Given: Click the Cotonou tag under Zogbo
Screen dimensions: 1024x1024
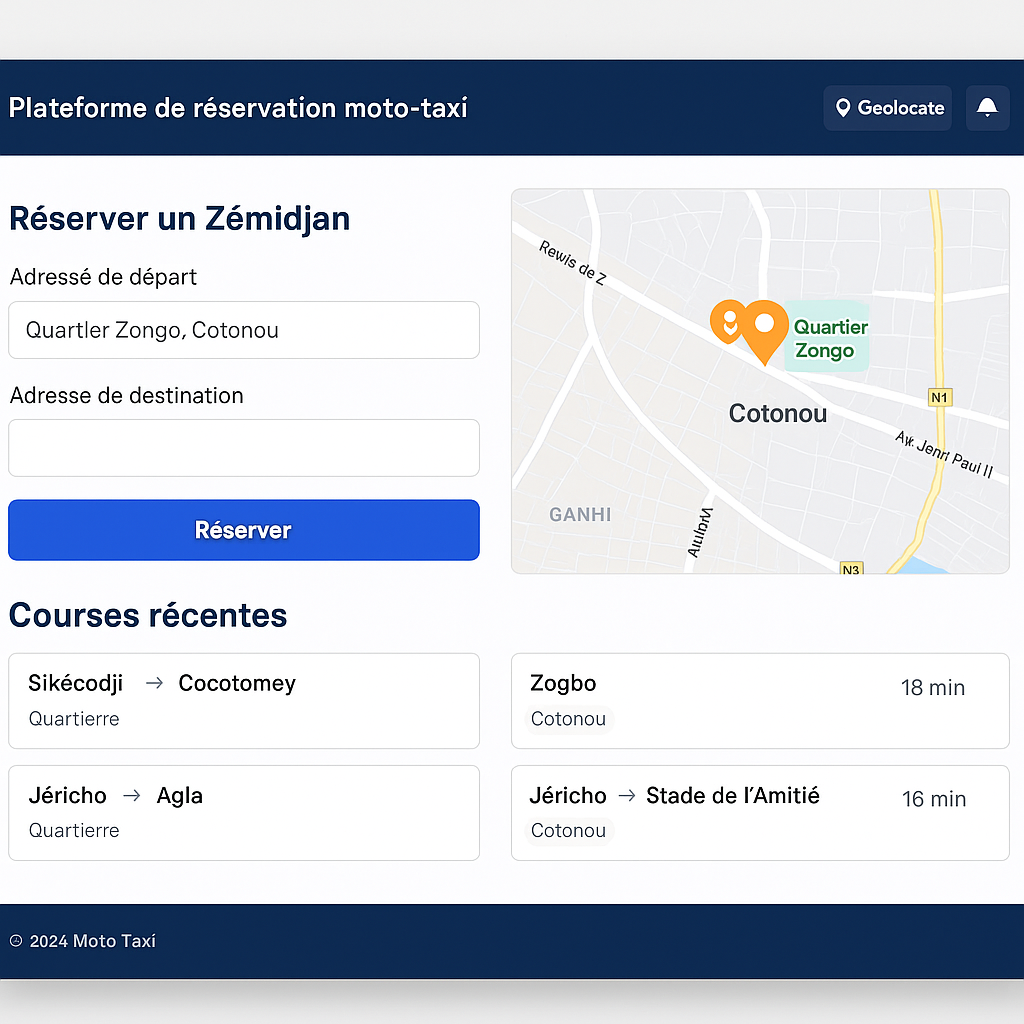Looking at the screenshot, I should coord(569,719).
